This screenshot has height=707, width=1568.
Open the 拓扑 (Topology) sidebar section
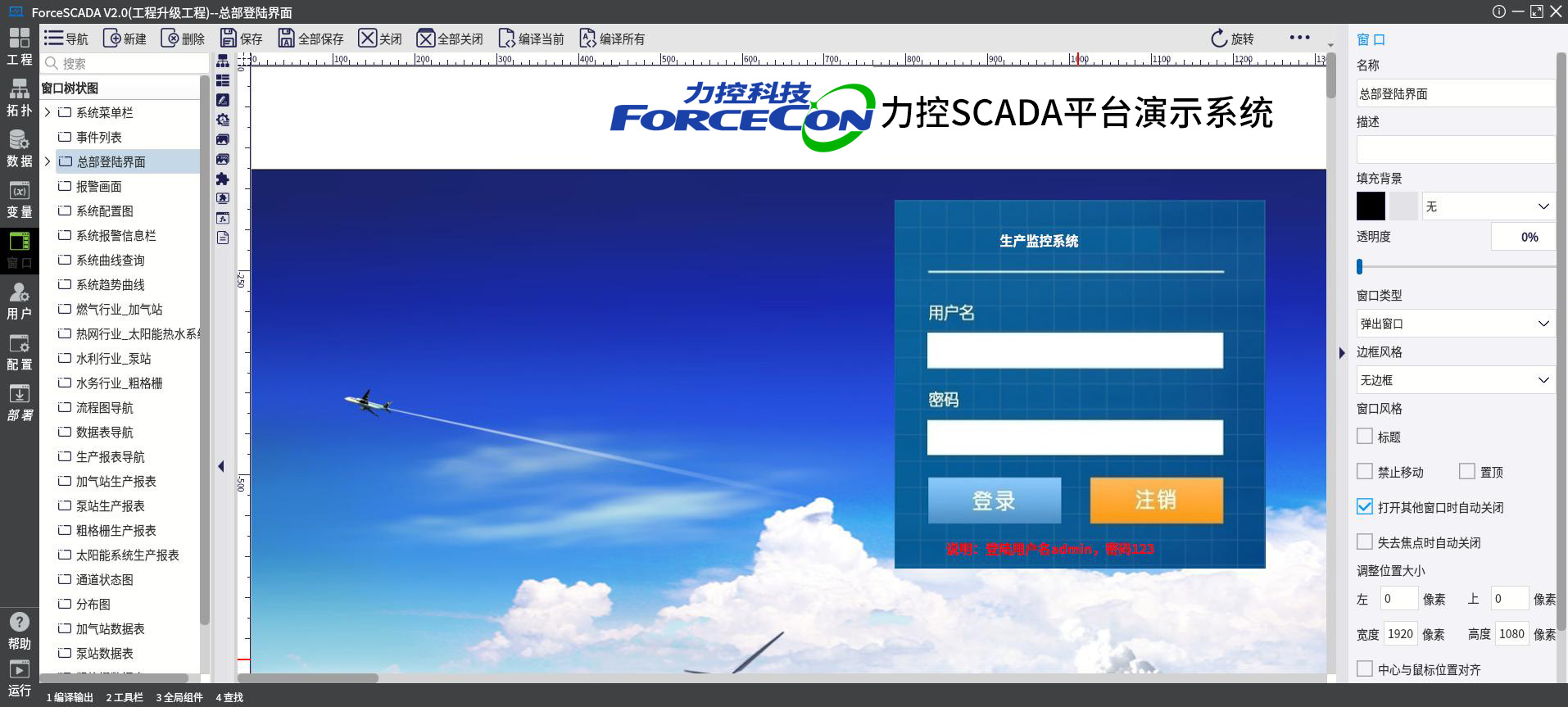click(20, 97)
